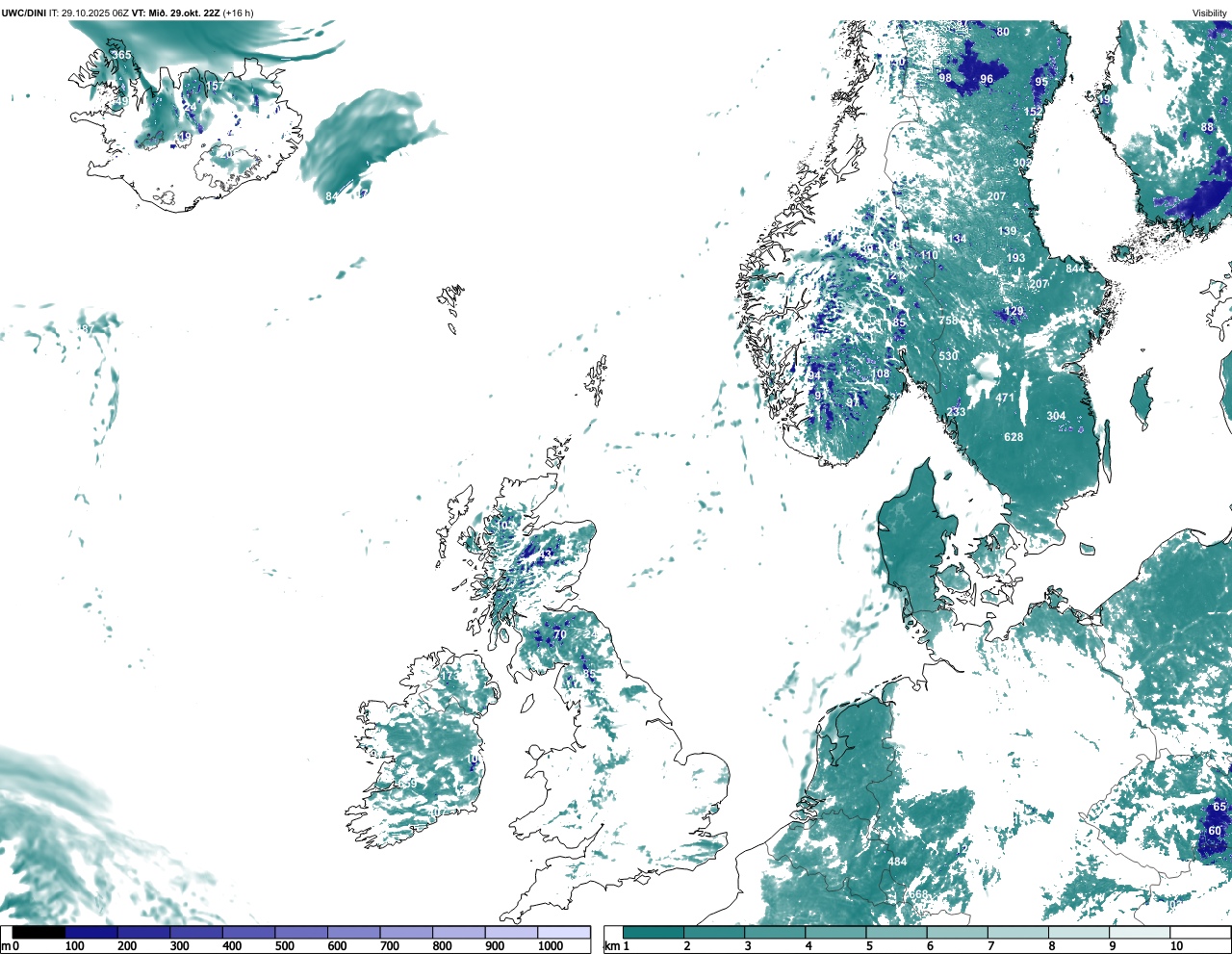Click the 'Visibility' title in the top right

click(1210, 13)
